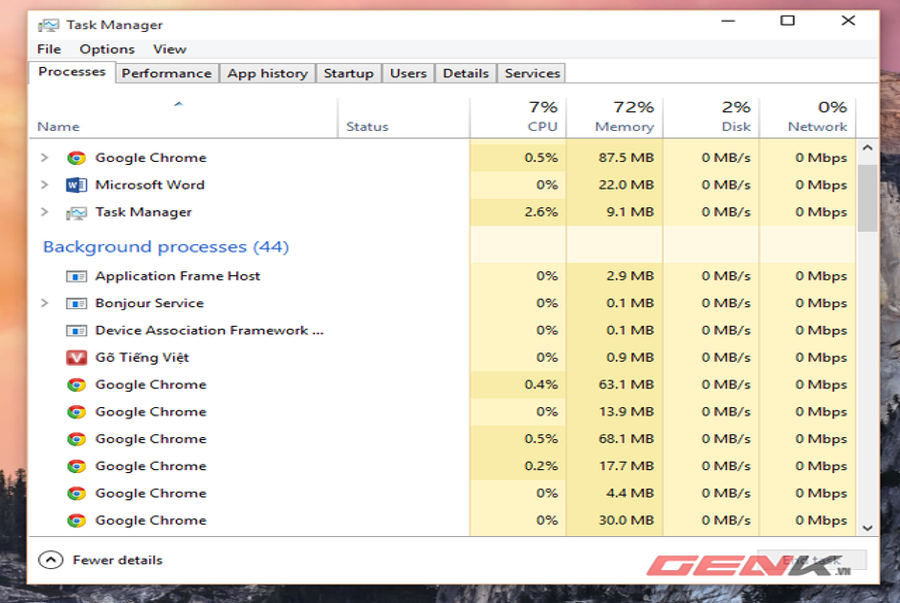
Task: Close the Task Manager window
Action: pyautogui.click(x=848, y=21)
